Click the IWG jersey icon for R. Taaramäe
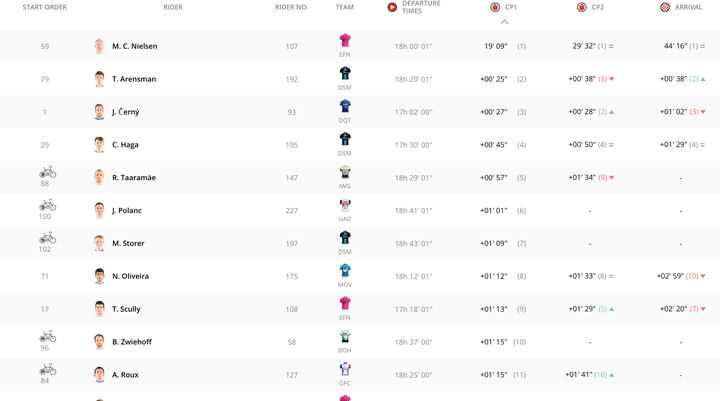 345,172
